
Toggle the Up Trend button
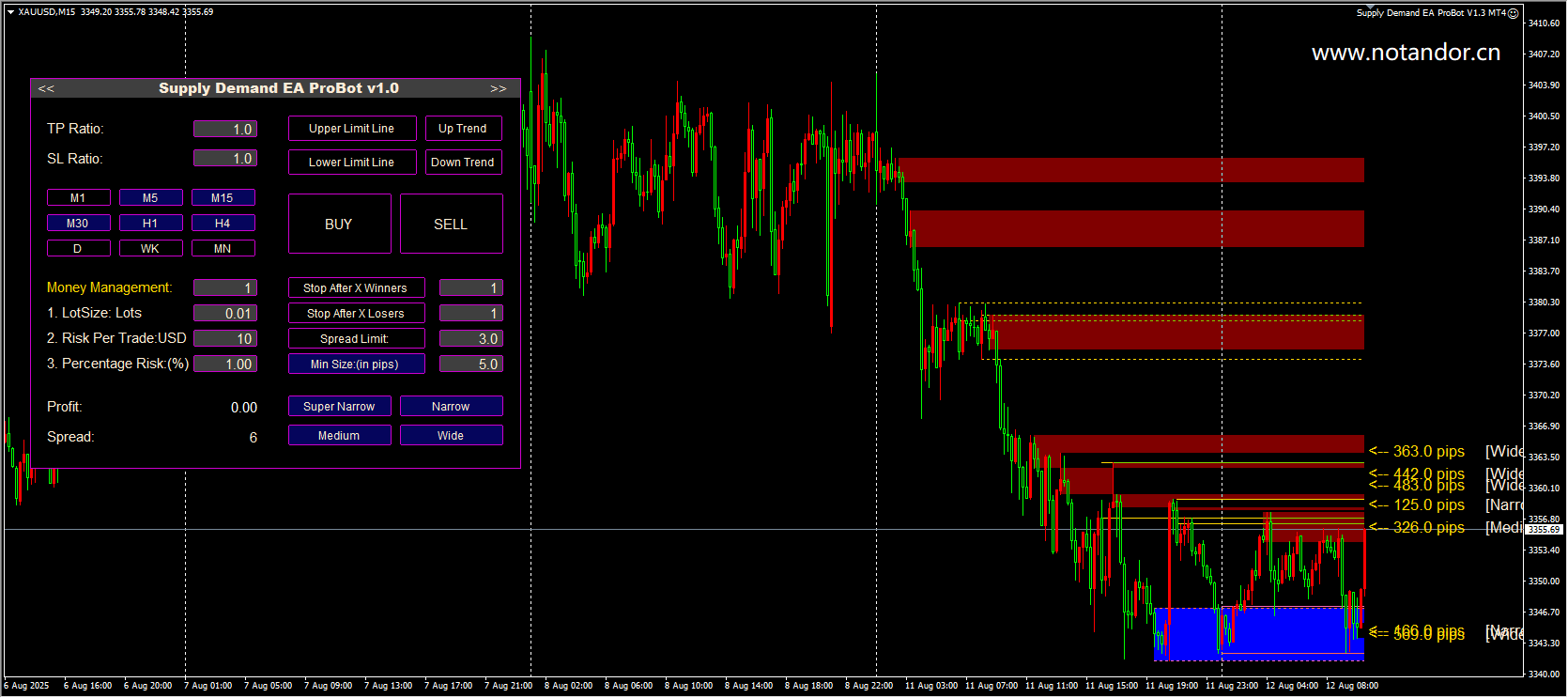463,129
